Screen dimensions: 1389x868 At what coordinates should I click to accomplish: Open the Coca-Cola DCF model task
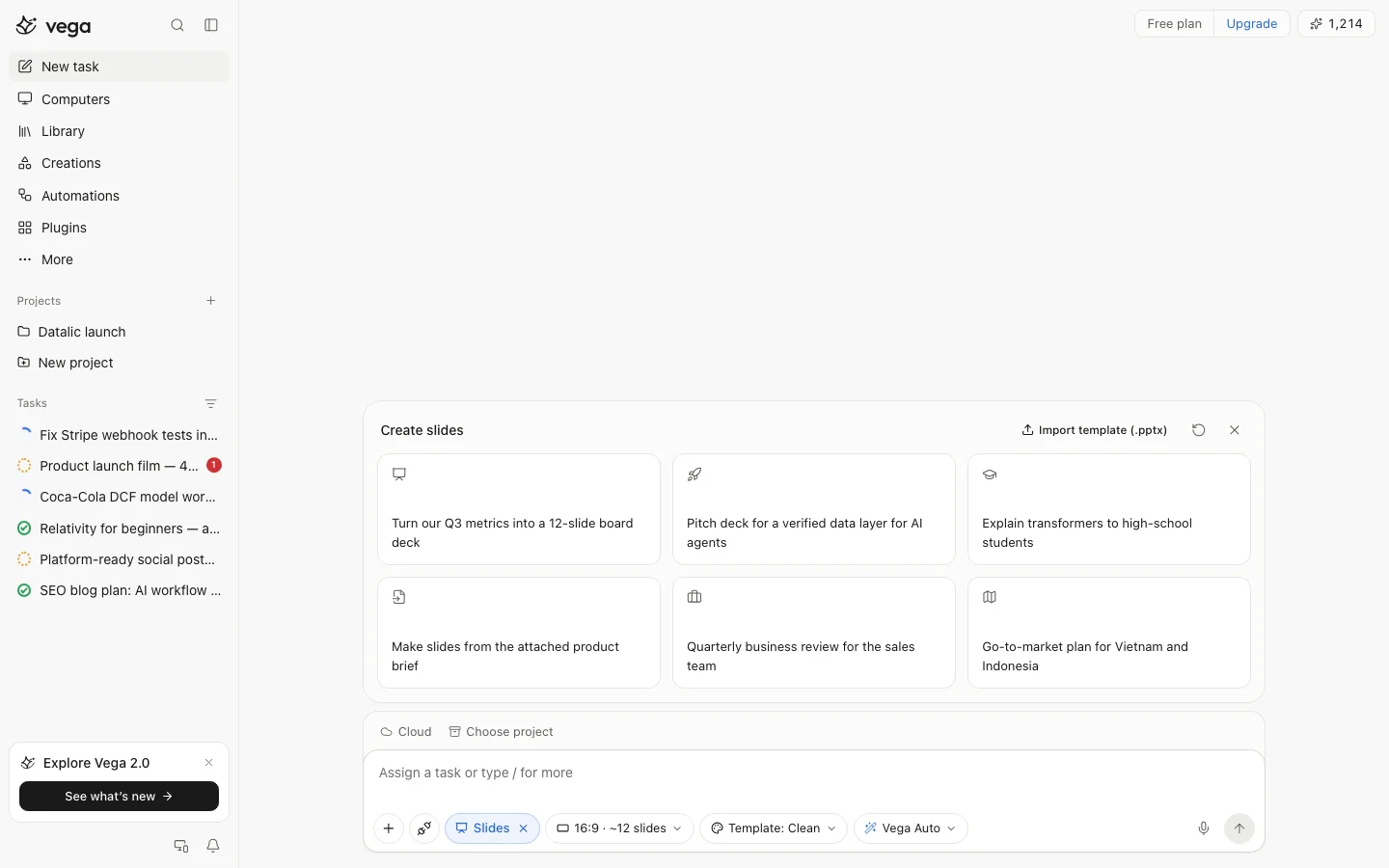[x=120, y=497]
